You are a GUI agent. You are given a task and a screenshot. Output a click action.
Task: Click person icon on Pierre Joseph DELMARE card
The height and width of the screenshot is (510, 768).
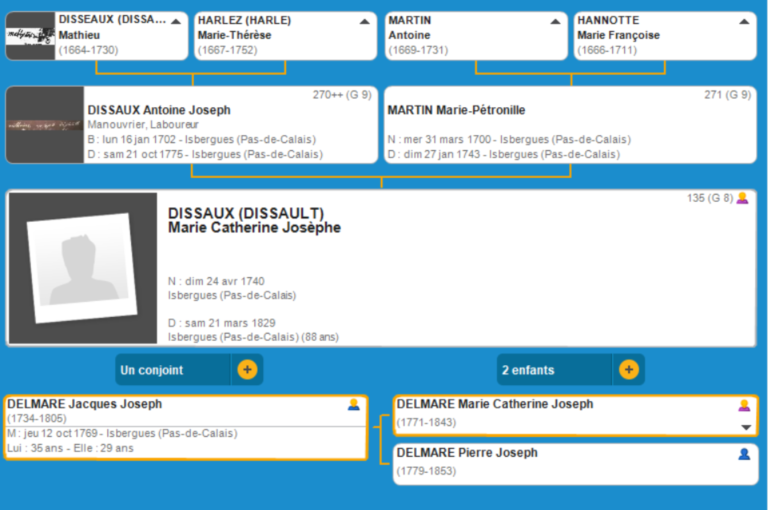point(743,454)
